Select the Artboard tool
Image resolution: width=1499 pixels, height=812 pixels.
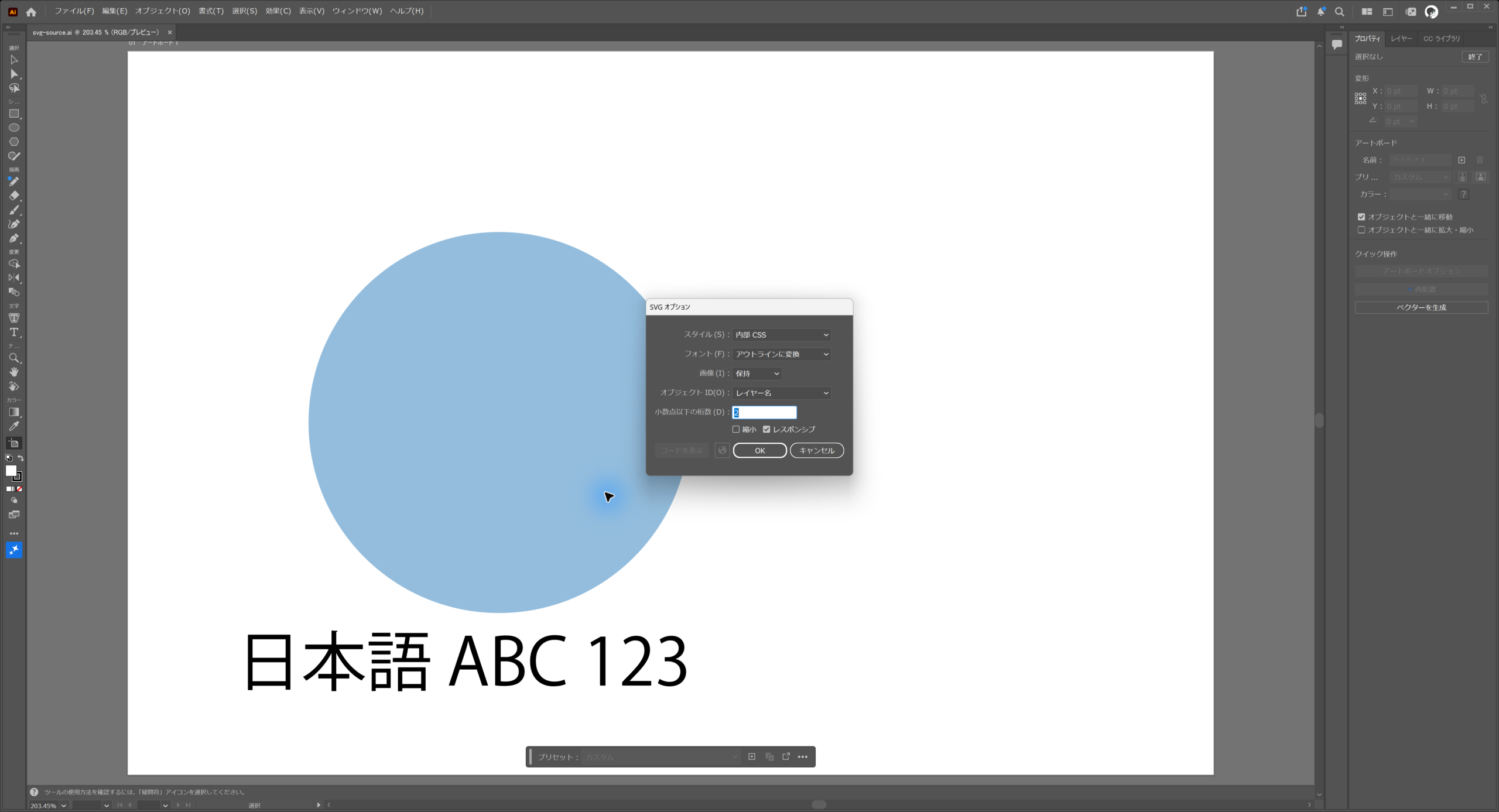tap(14, 443)
